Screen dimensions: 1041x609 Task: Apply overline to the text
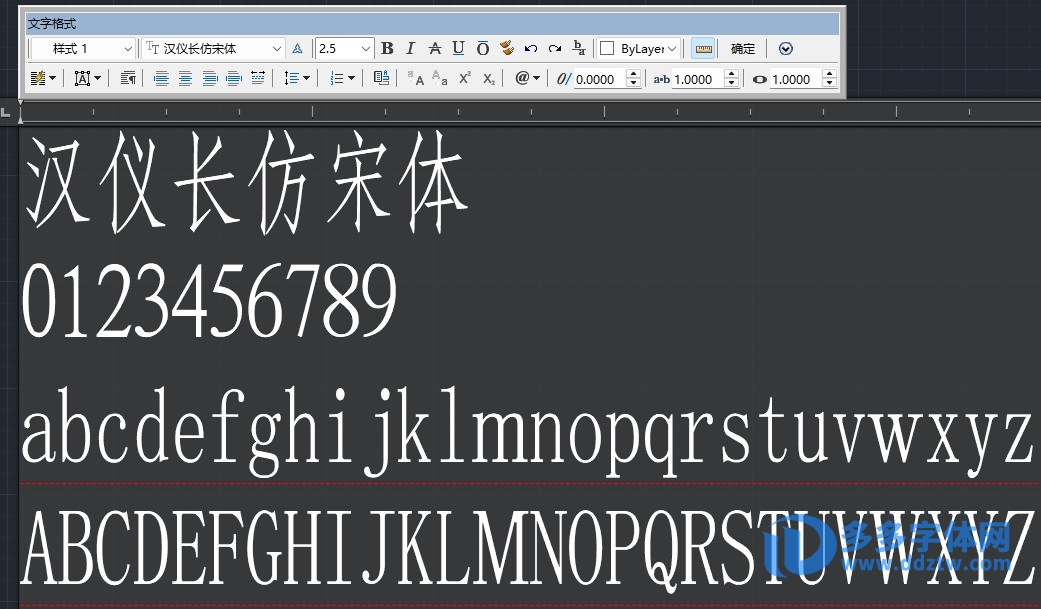(x=482, y=48)
